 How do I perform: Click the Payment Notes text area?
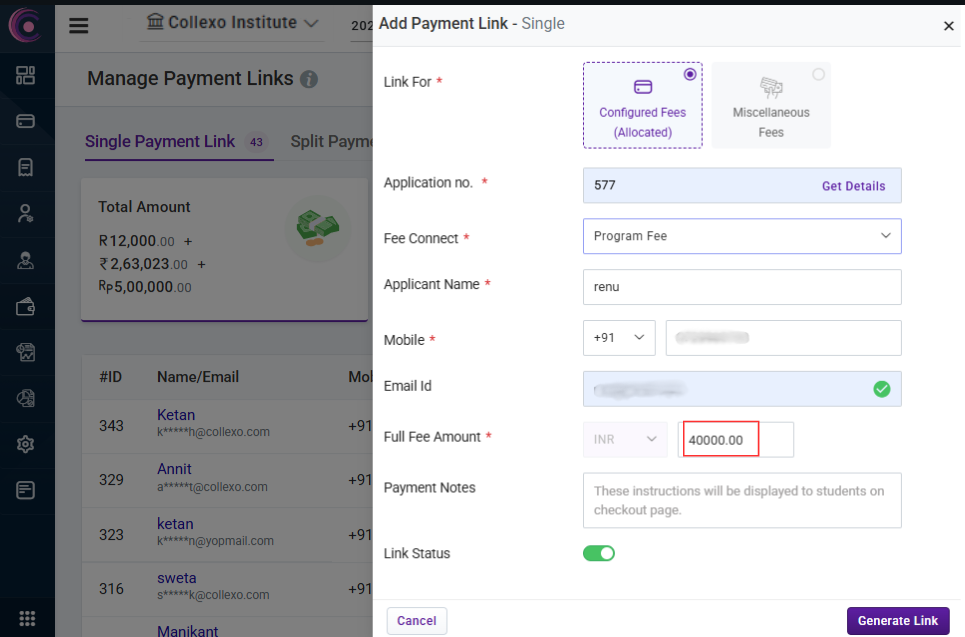(x=742, y=500)
